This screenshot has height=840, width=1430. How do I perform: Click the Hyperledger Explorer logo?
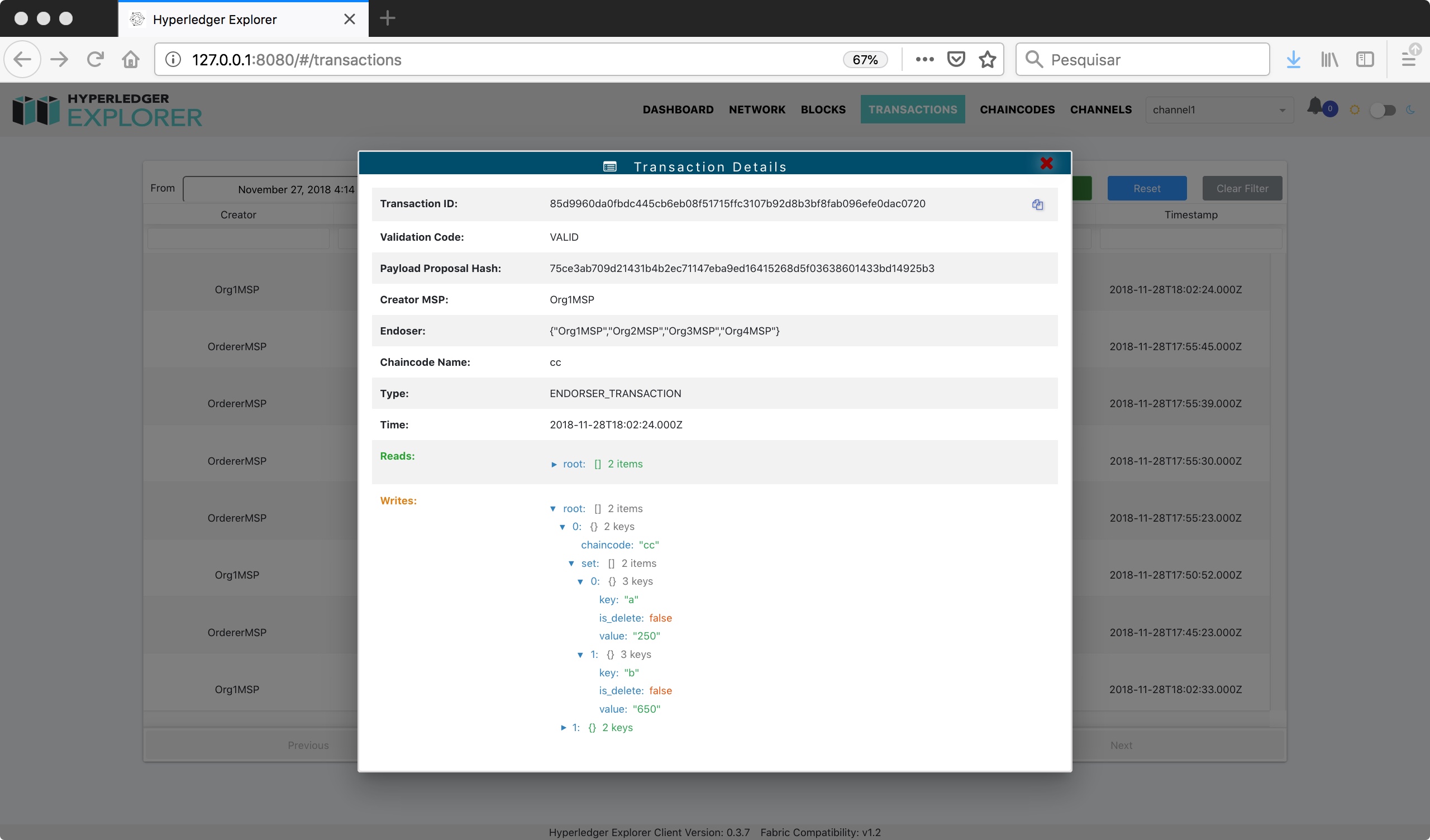point(107,109)
